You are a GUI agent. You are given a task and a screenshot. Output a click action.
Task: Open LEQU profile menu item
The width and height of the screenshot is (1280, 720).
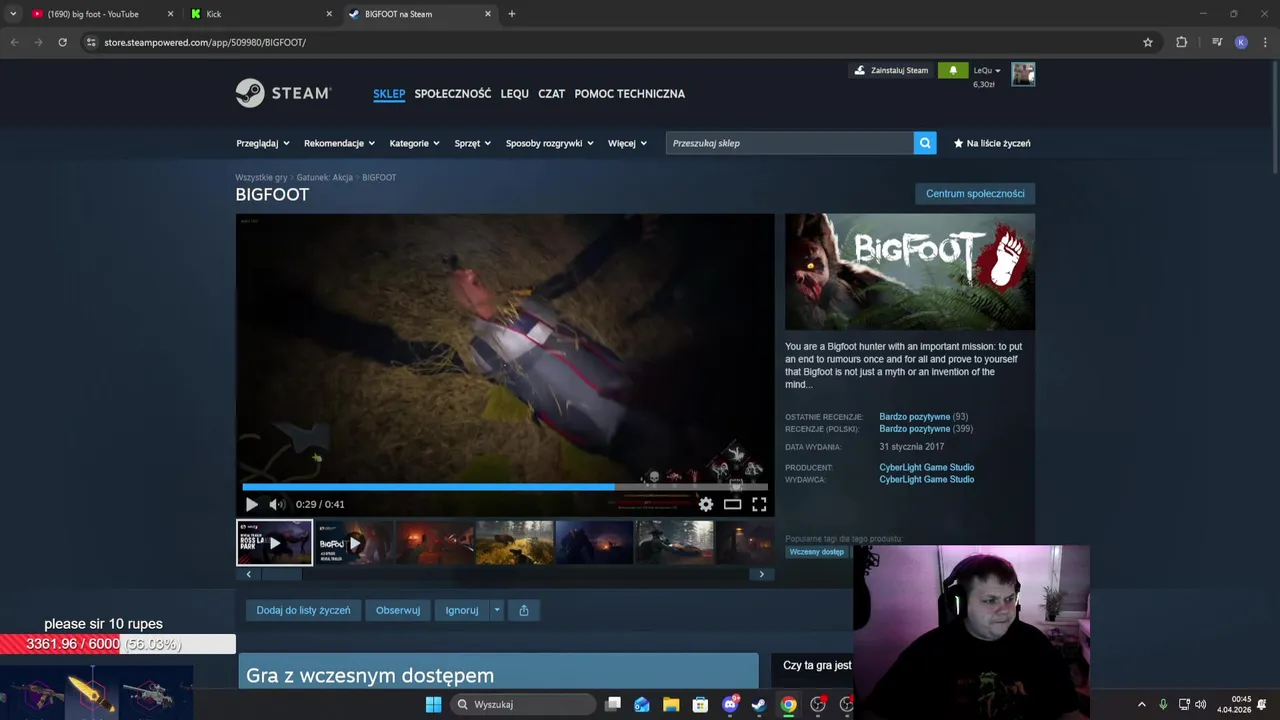[515, 94]
